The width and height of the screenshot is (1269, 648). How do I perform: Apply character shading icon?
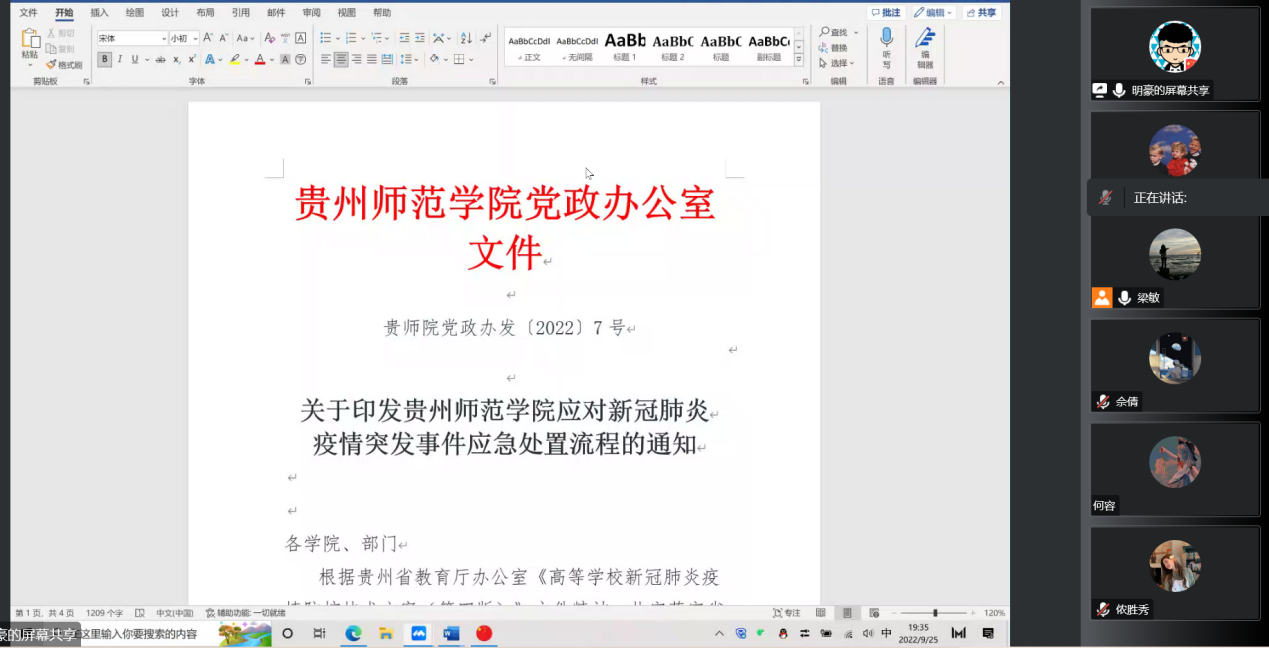point(285,60)
